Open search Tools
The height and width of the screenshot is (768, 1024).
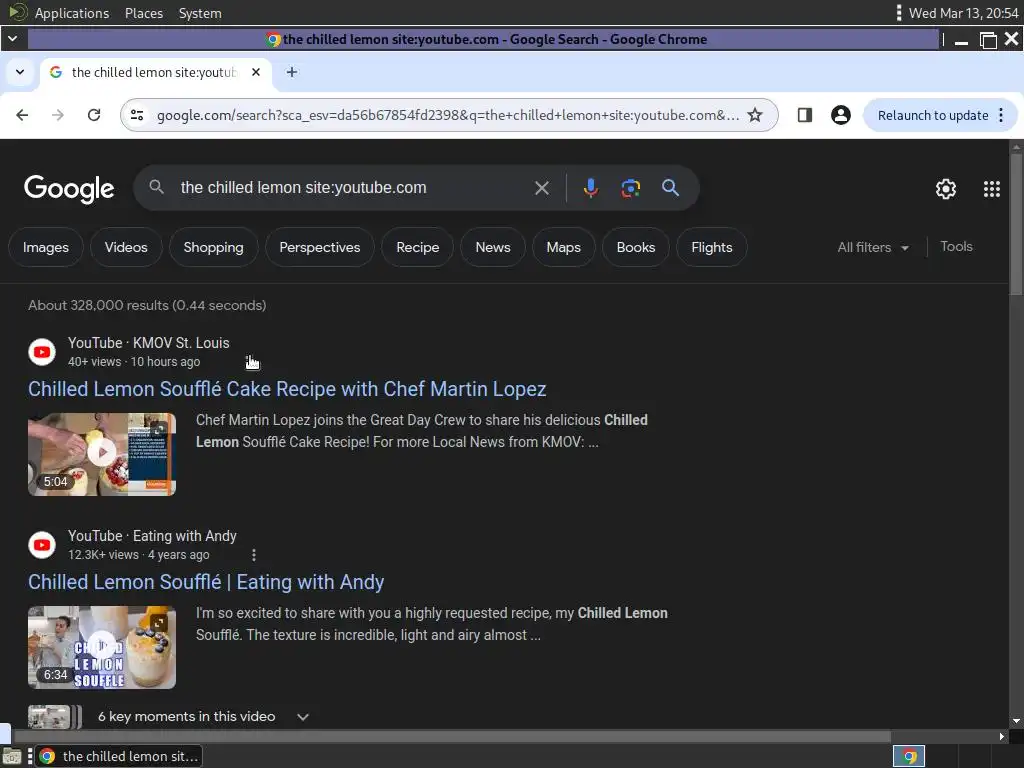point(956,246)
